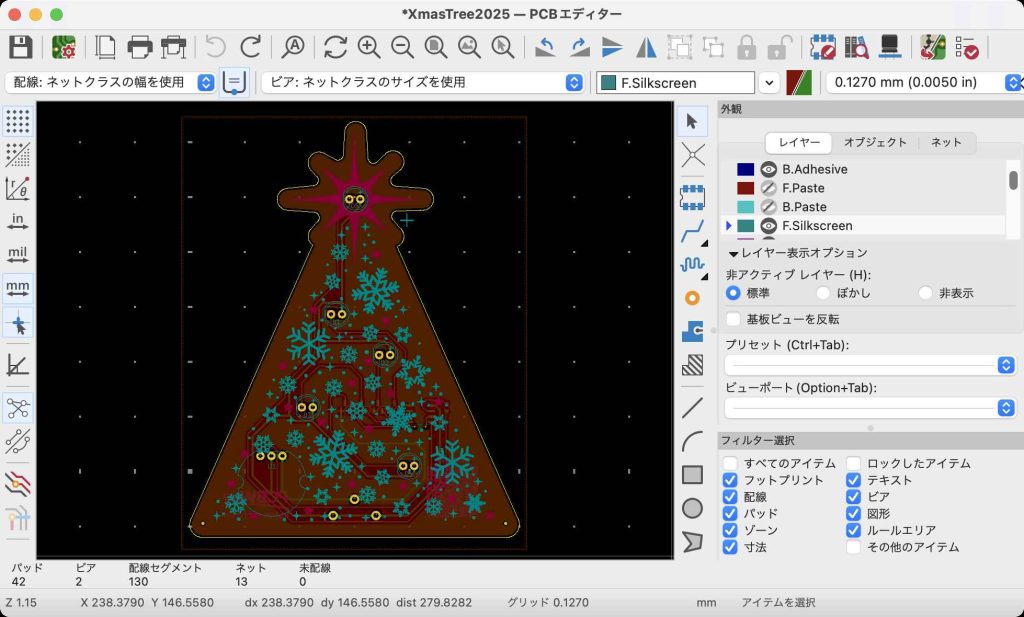Collapse the レイヤー表示オプション section
1024x617 pixels.
733,254
